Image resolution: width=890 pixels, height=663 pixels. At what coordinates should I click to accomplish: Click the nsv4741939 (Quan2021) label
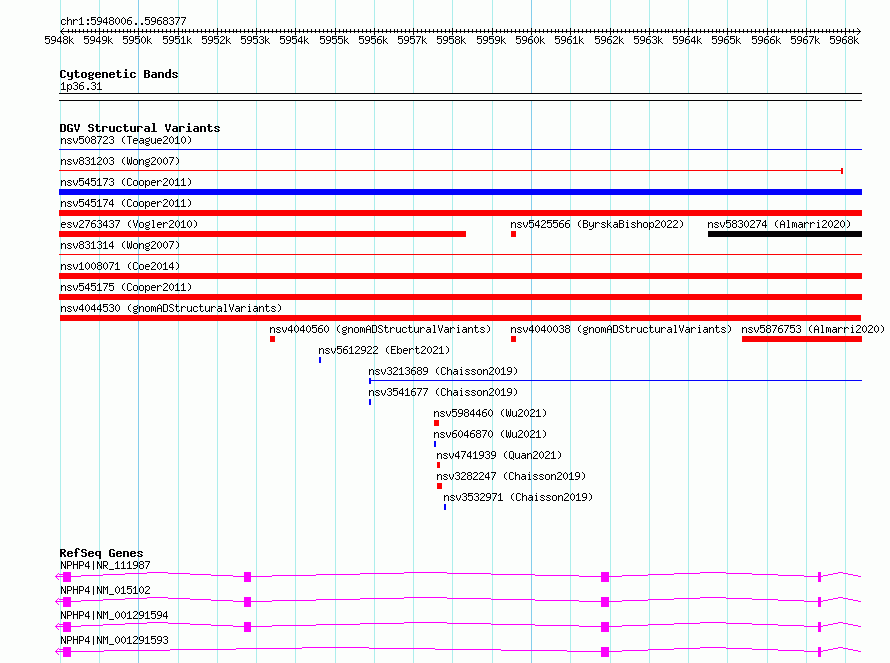point(499,455)
